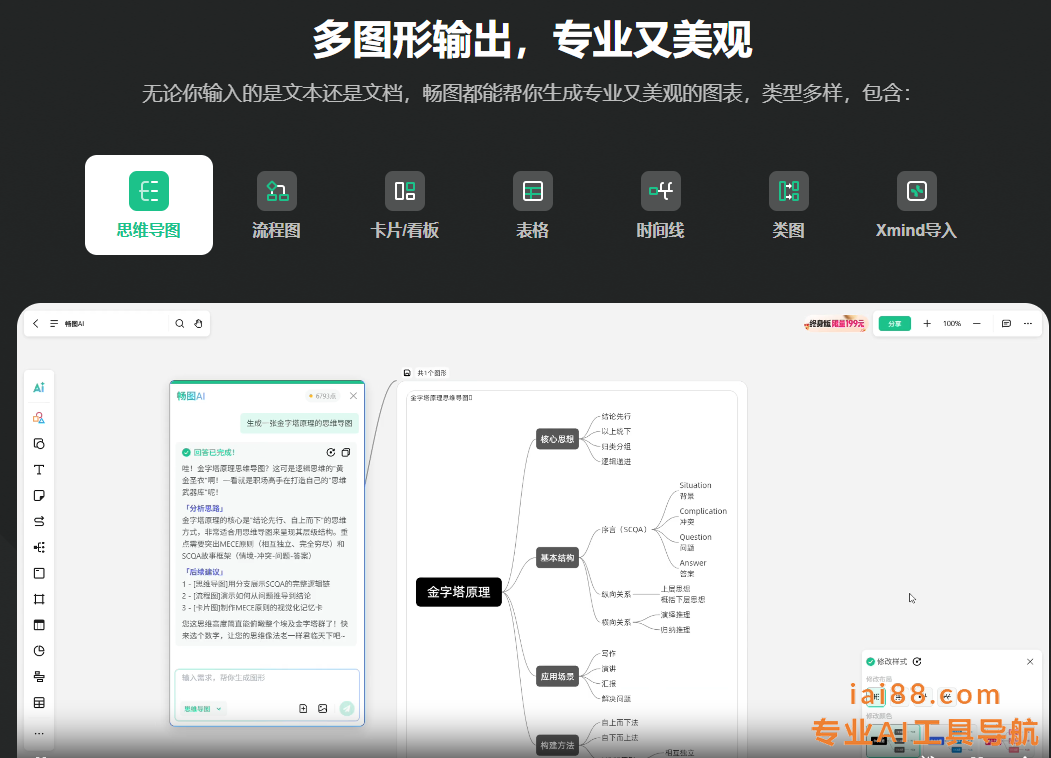This screenshot has height=758, width=1051.
Task: Select the 基本结构 mind map node
Action: point(558,558)
